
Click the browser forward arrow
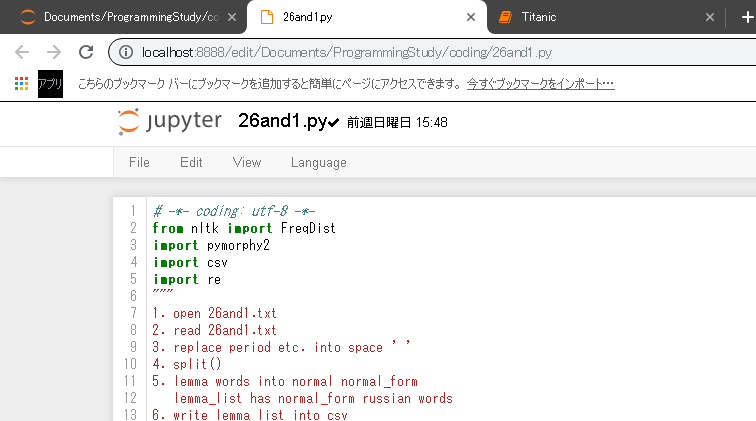click(54, 52)
